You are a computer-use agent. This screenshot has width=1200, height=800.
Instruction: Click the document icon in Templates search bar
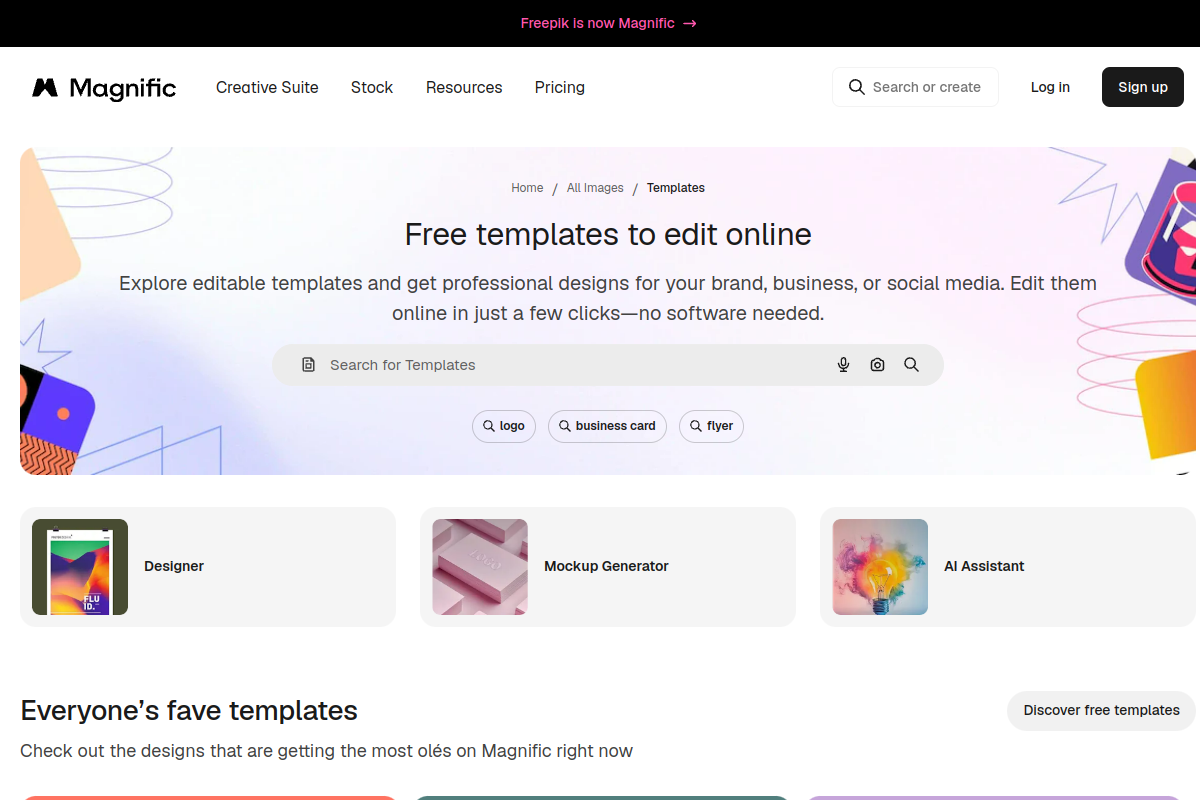tap(309, 365)
